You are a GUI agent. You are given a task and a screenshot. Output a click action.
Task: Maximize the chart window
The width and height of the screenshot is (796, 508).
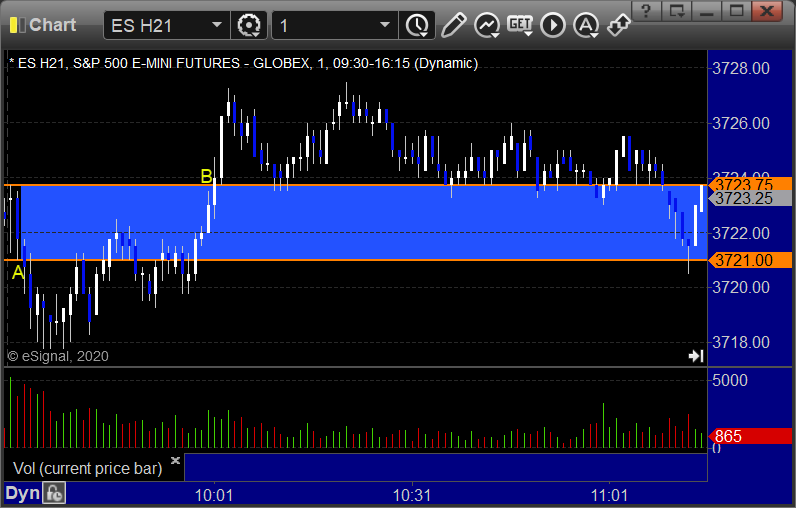(736, 10)
